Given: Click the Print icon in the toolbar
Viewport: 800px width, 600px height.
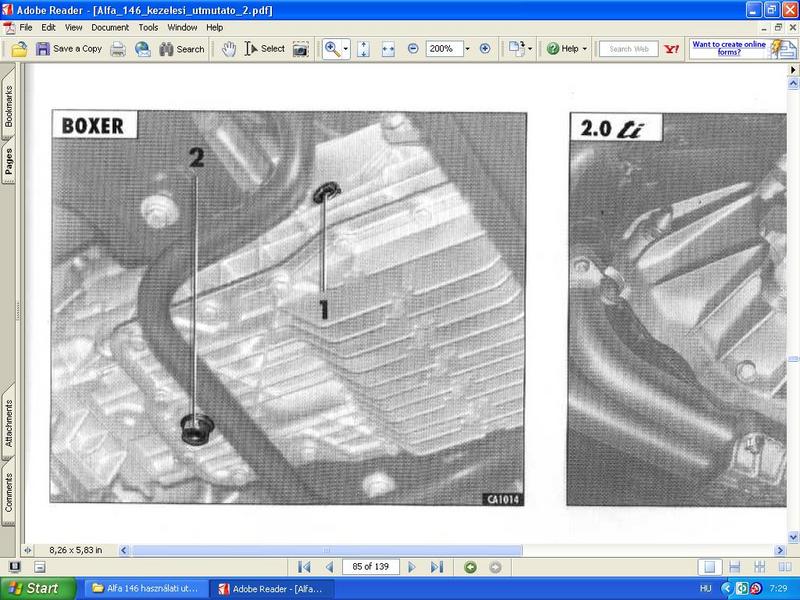Looking at the screenshot, I should (x=118, y=49).
